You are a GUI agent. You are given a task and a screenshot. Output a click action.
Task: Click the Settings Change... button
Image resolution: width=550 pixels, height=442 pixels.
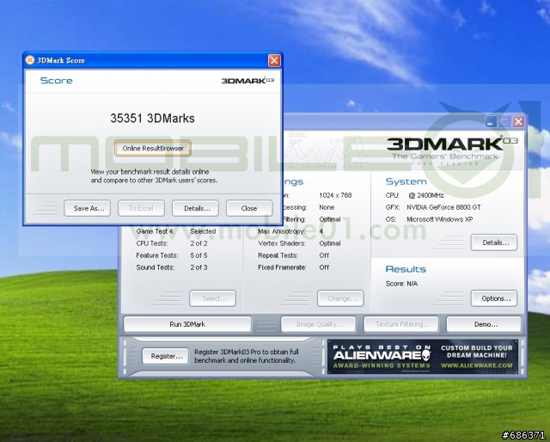[340, 299]
